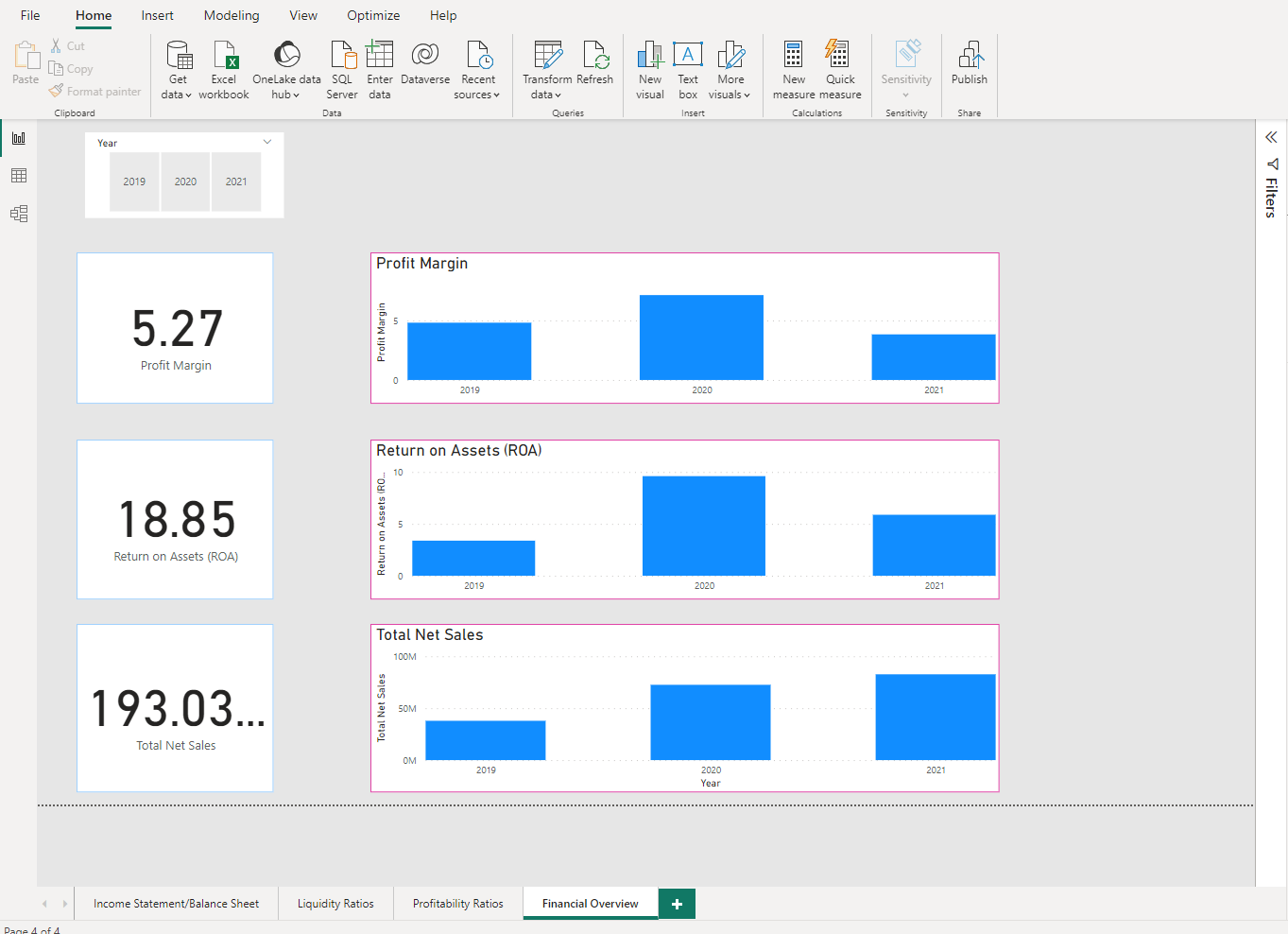
Task: Click the 2020 bar in Total Net Sales chart
Action: [x=711, y=722]
